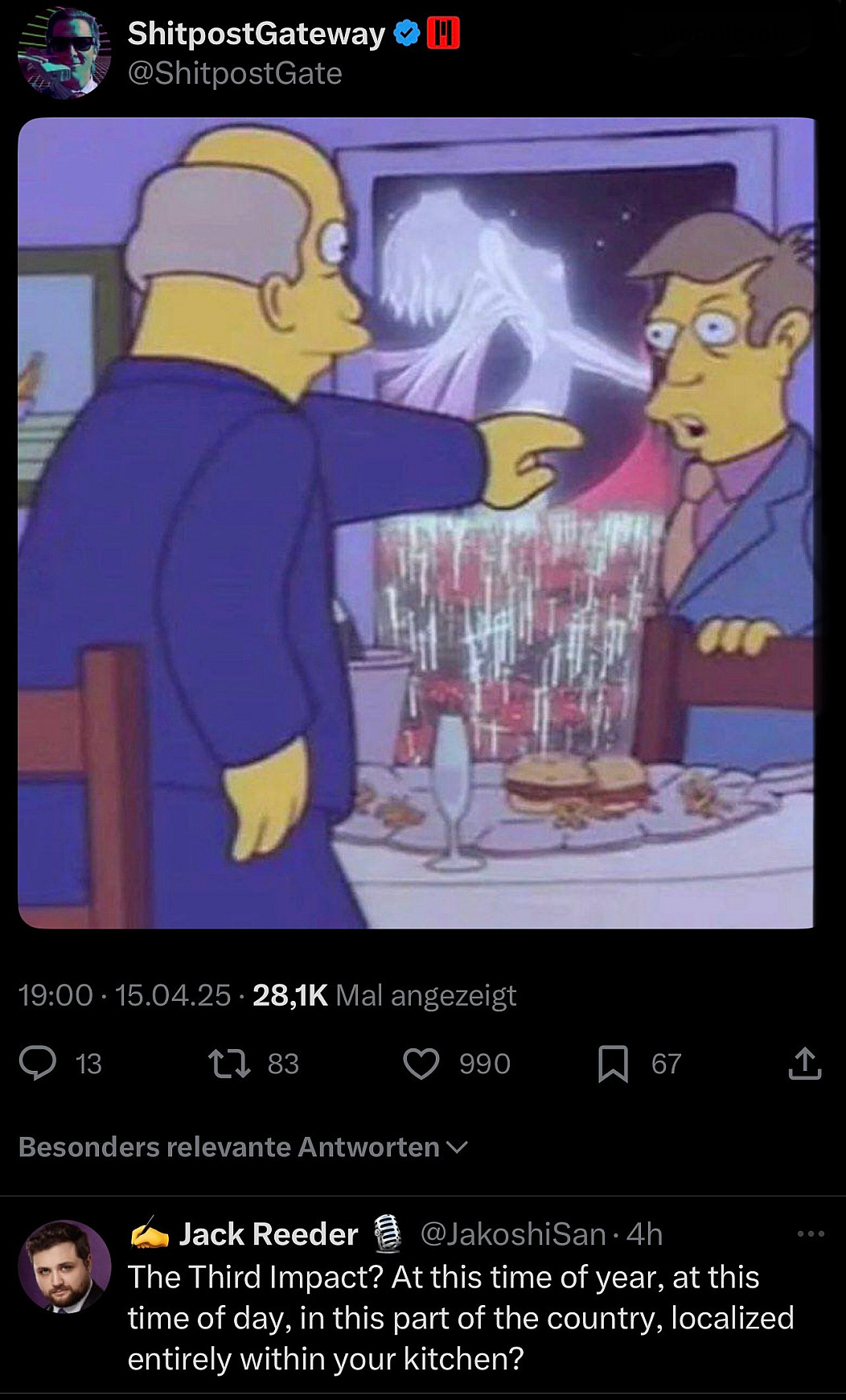Click the chevron next to Besonders relevante Antworten
846x1400 pixels.
click(456, 1147)
